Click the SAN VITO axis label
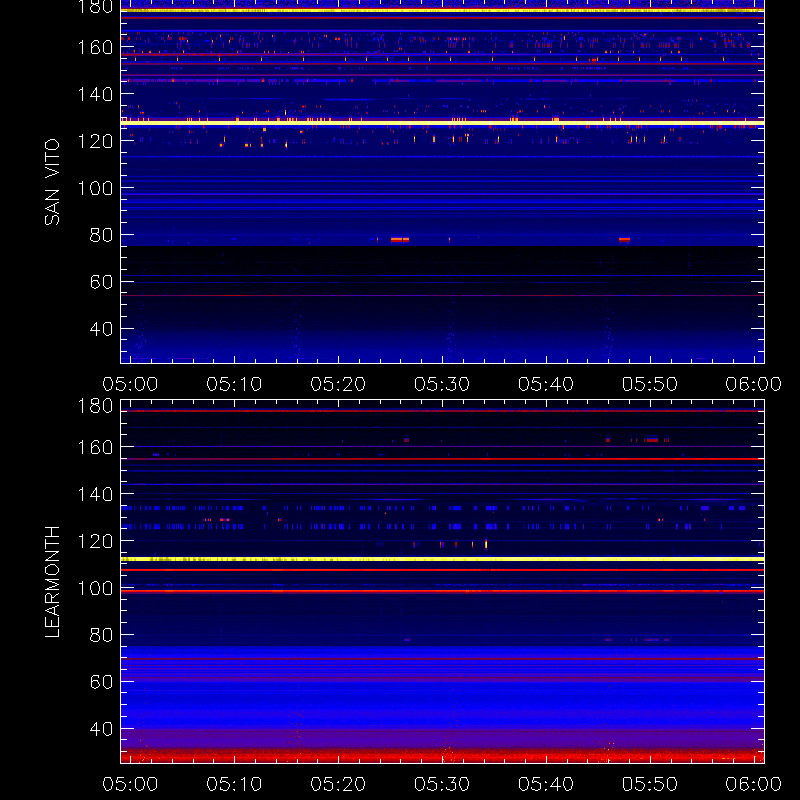 point(52,182)
